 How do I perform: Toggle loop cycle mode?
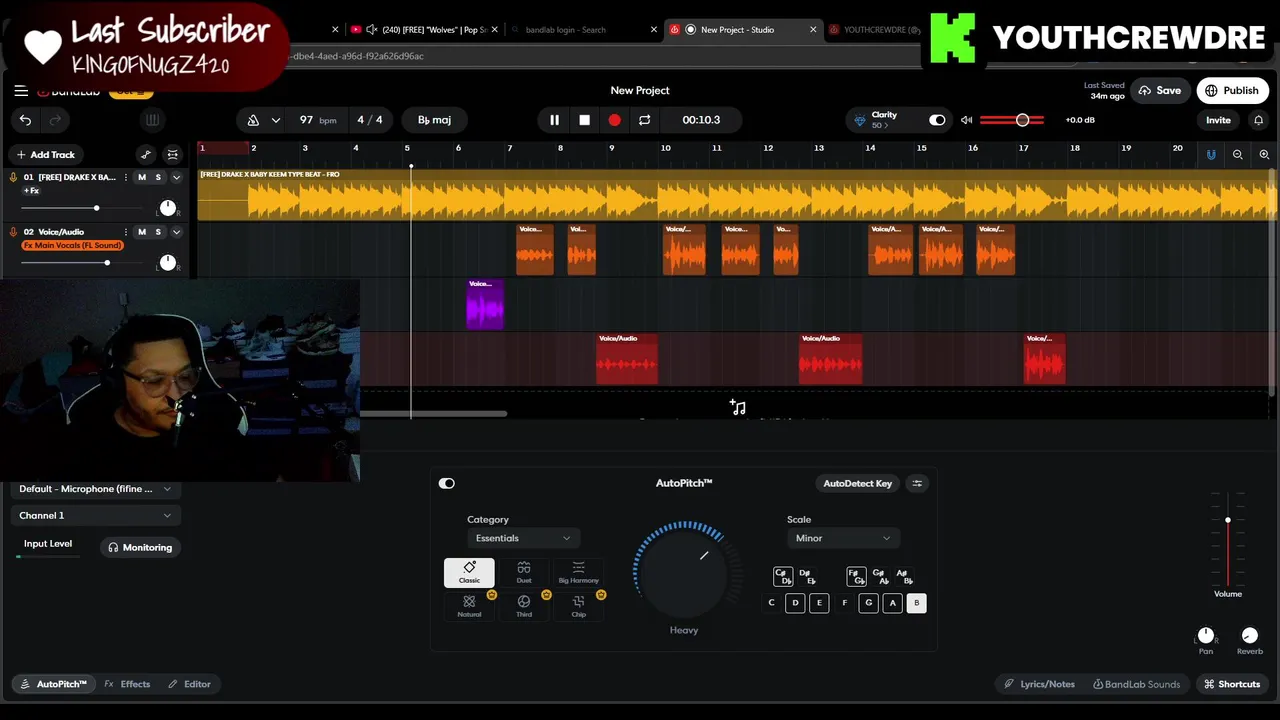coord(644,120)
